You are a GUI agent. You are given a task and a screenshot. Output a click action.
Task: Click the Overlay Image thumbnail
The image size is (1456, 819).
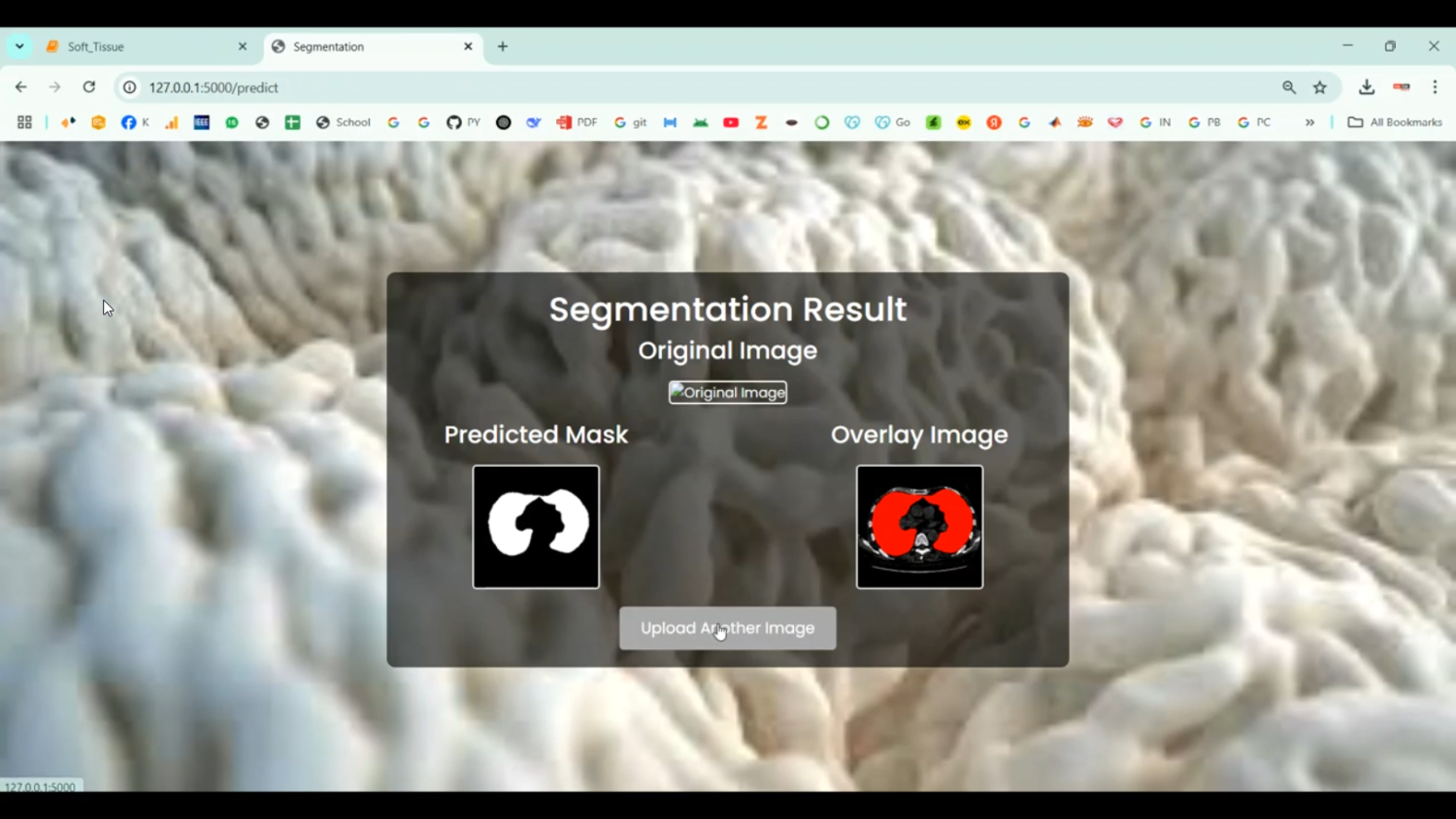point(919,527)
